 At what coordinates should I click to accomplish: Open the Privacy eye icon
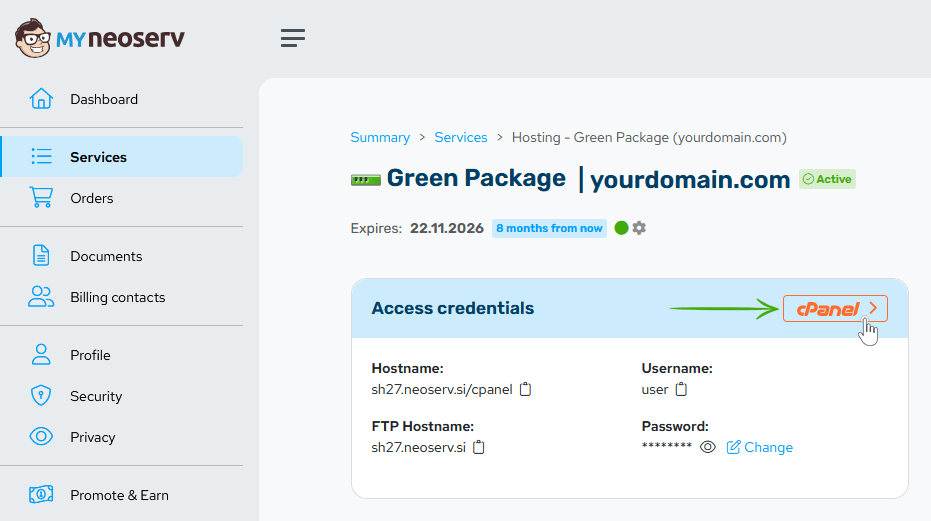(41, 437)
